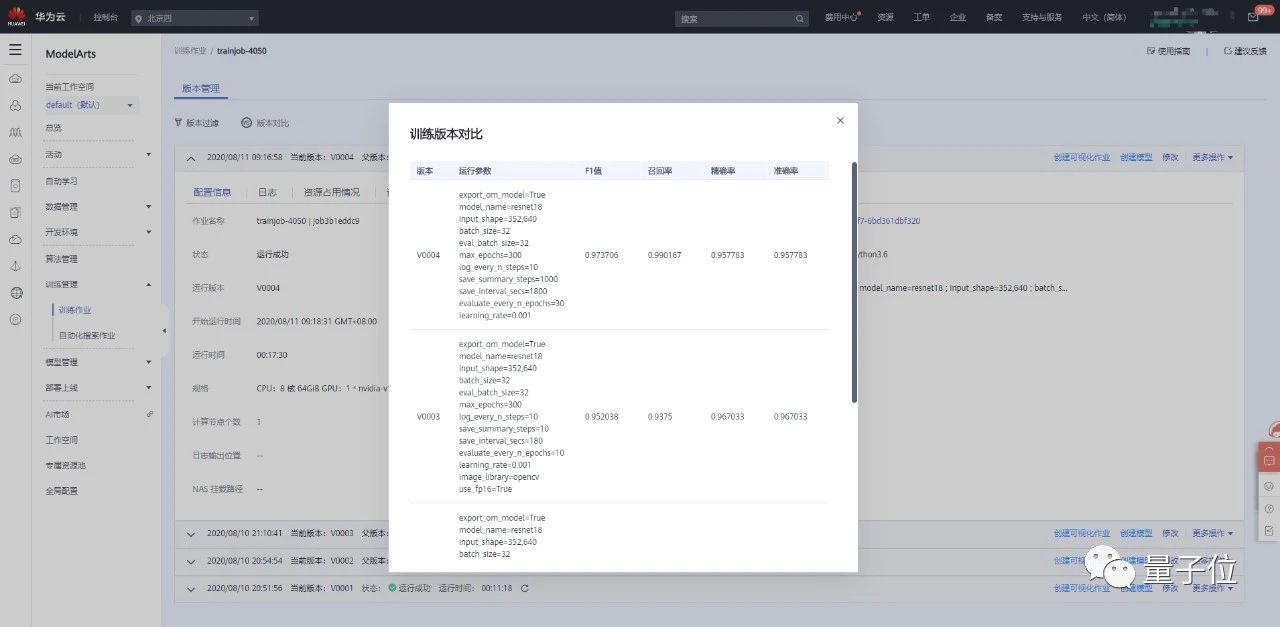Open 资源 in the top bar
1280x627 pixels.
pyautogui.click(x=885, y=18)
